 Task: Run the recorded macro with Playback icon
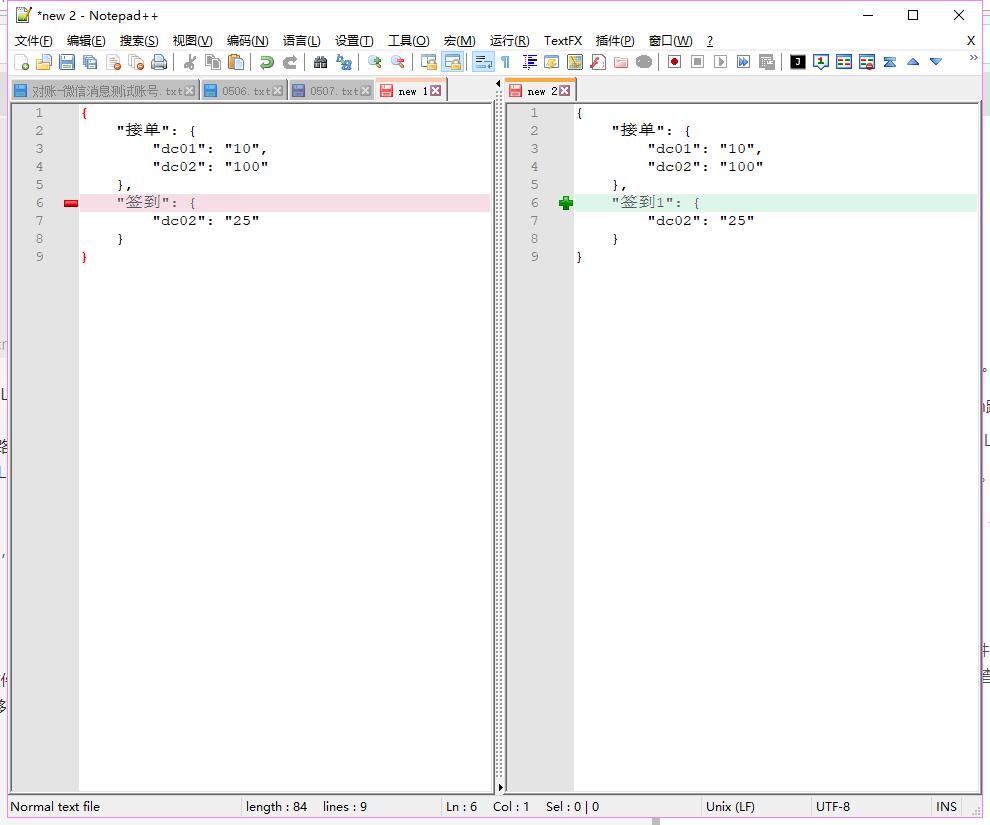pos(719,62)
